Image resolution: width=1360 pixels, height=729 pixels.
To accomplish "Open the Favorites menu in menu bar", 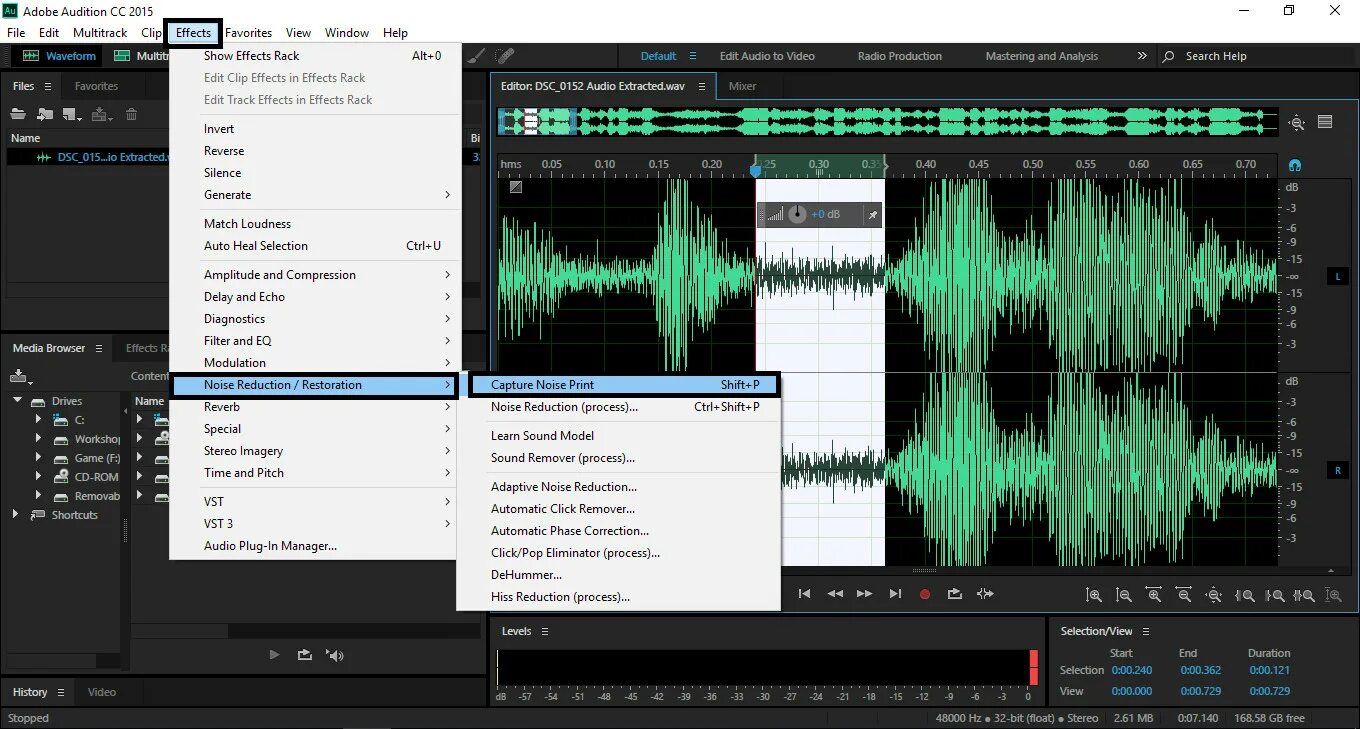I will (248, 33).
